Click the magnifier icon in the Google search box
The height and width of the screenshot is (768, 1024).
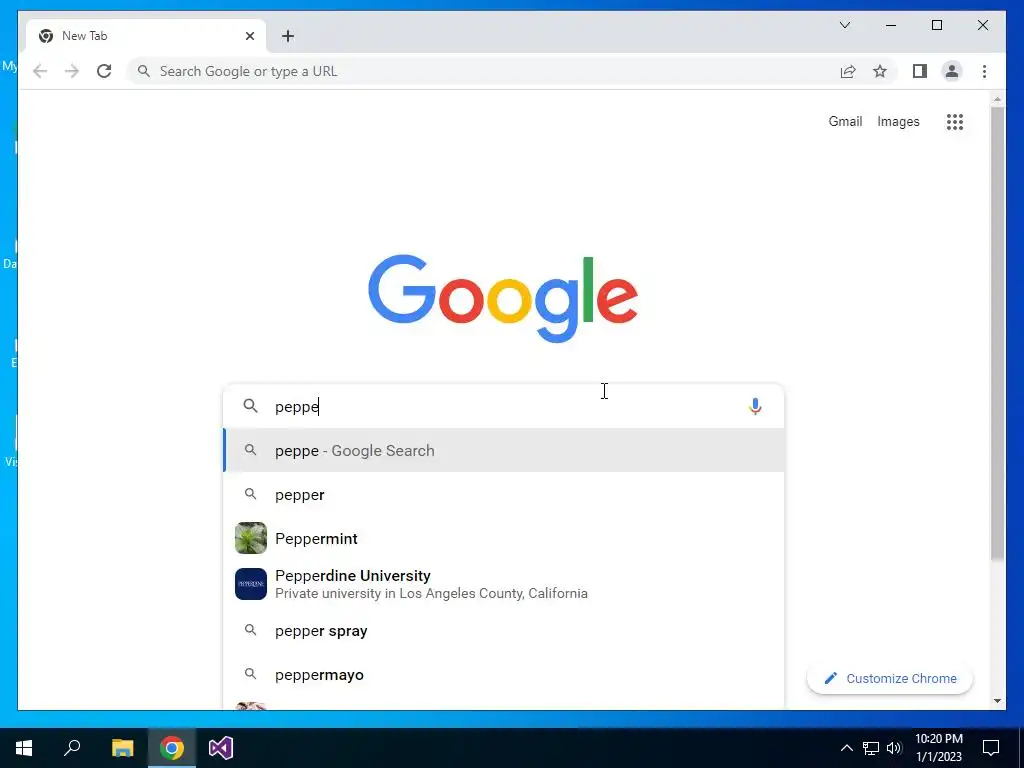[x=250, y=406]
